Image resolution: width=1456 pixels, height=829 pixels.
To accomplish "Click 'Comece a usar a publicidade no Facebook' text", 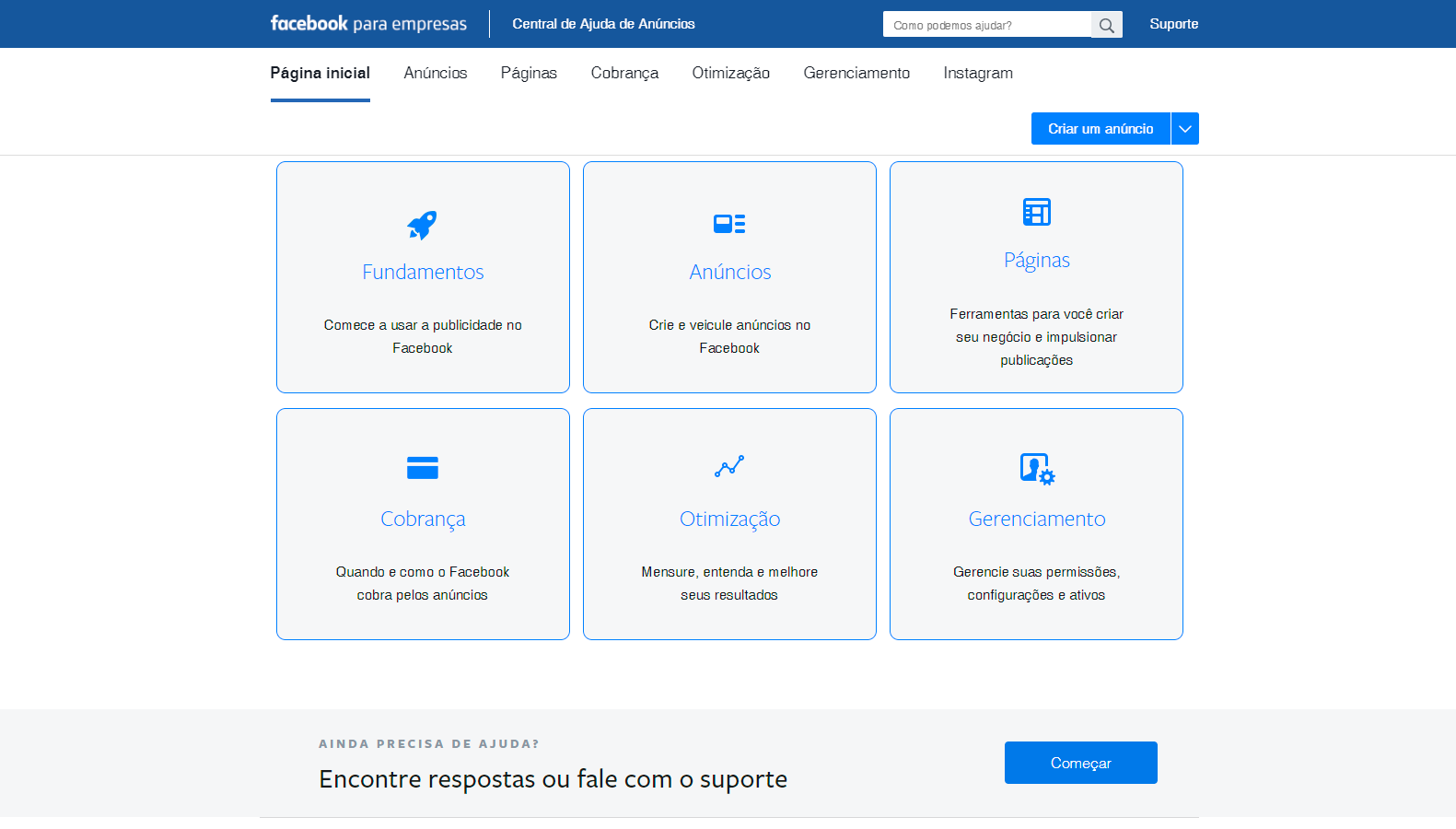I will tap(423, 336).
